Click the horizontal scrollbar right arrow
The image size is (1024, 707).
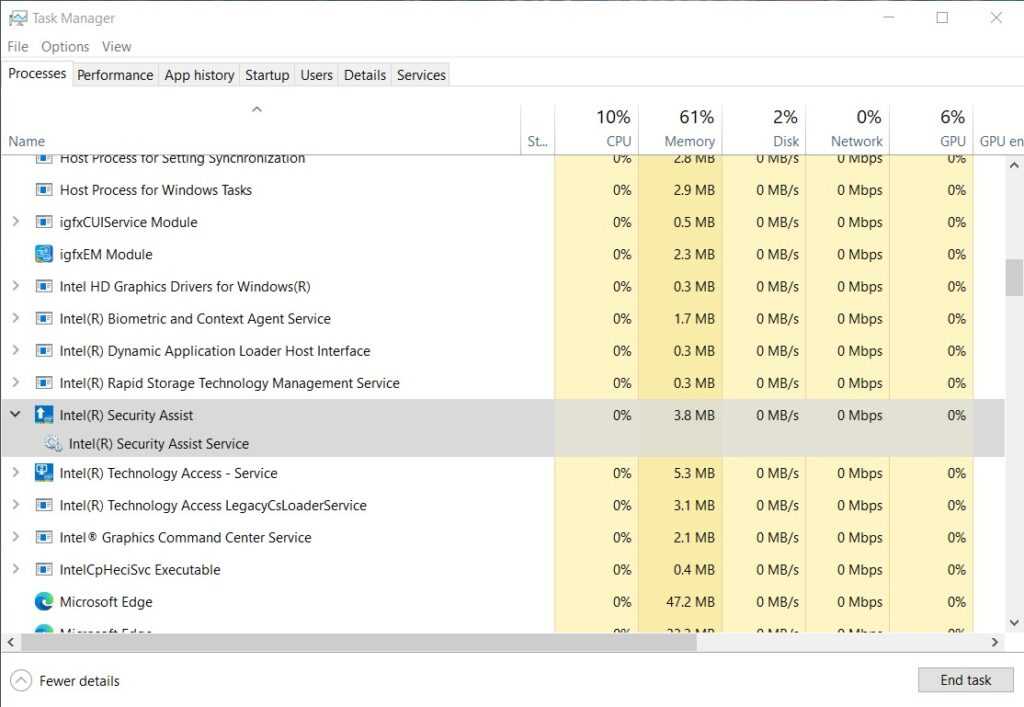point(995,642)
